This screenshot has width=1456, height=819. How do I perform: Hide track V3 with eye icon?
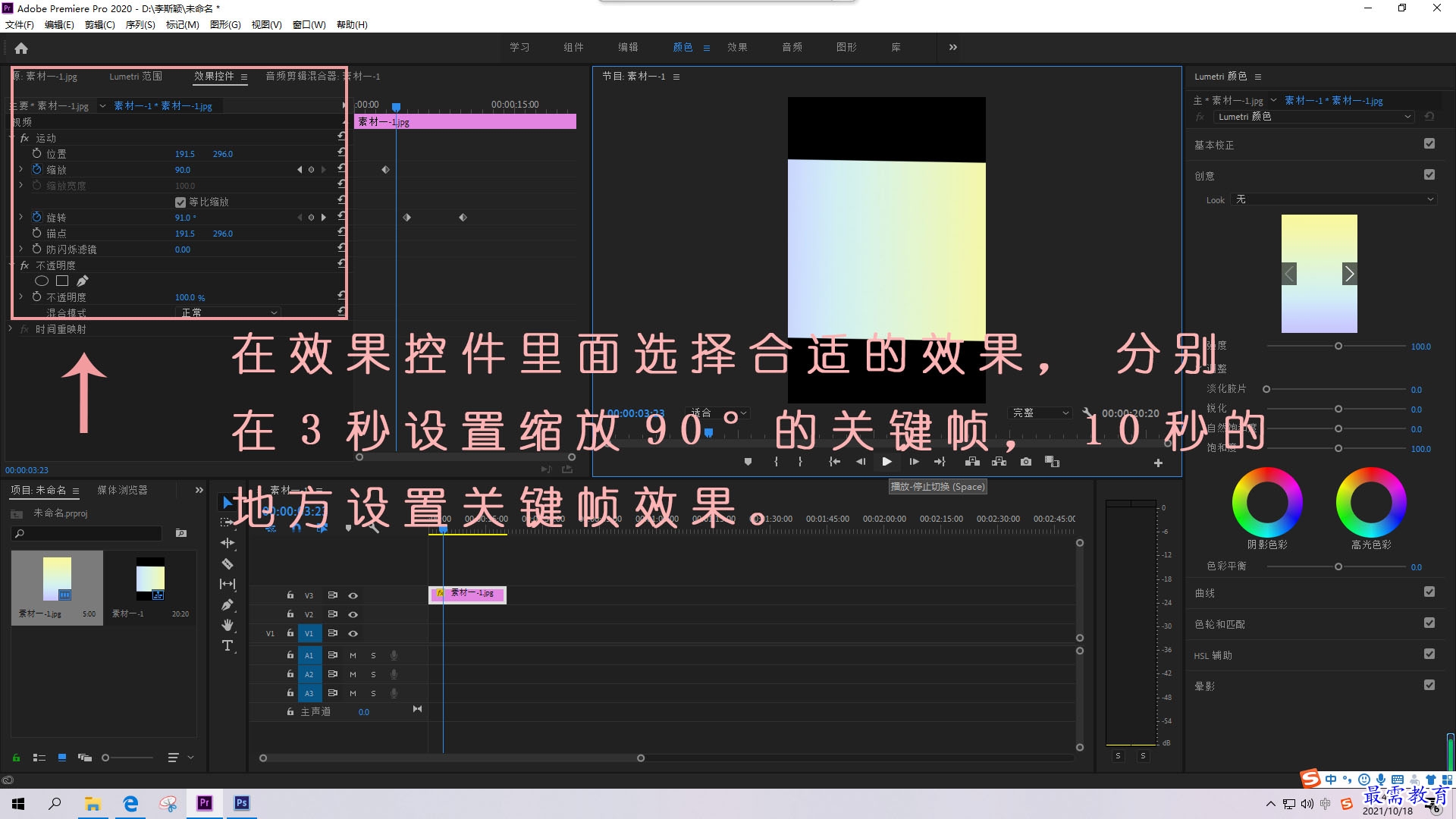coord(353,595)
